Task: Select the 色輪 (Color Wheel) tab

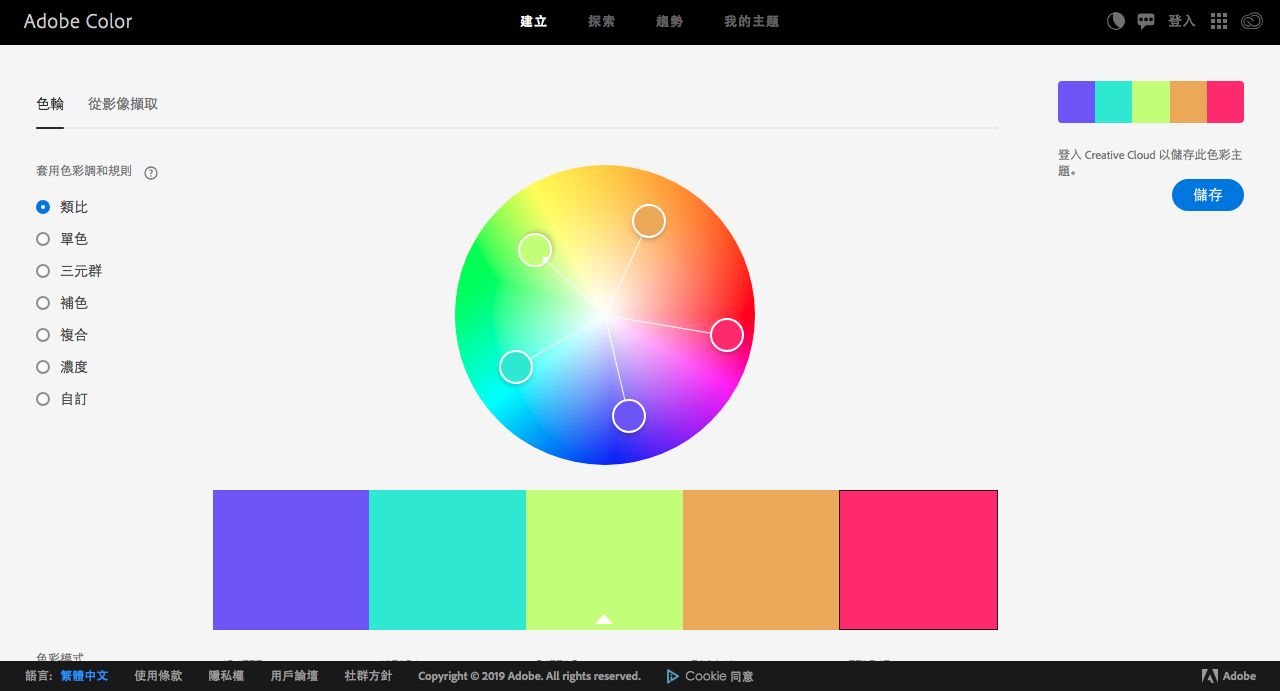Action: pyautogui.click(x=50, y=104)
